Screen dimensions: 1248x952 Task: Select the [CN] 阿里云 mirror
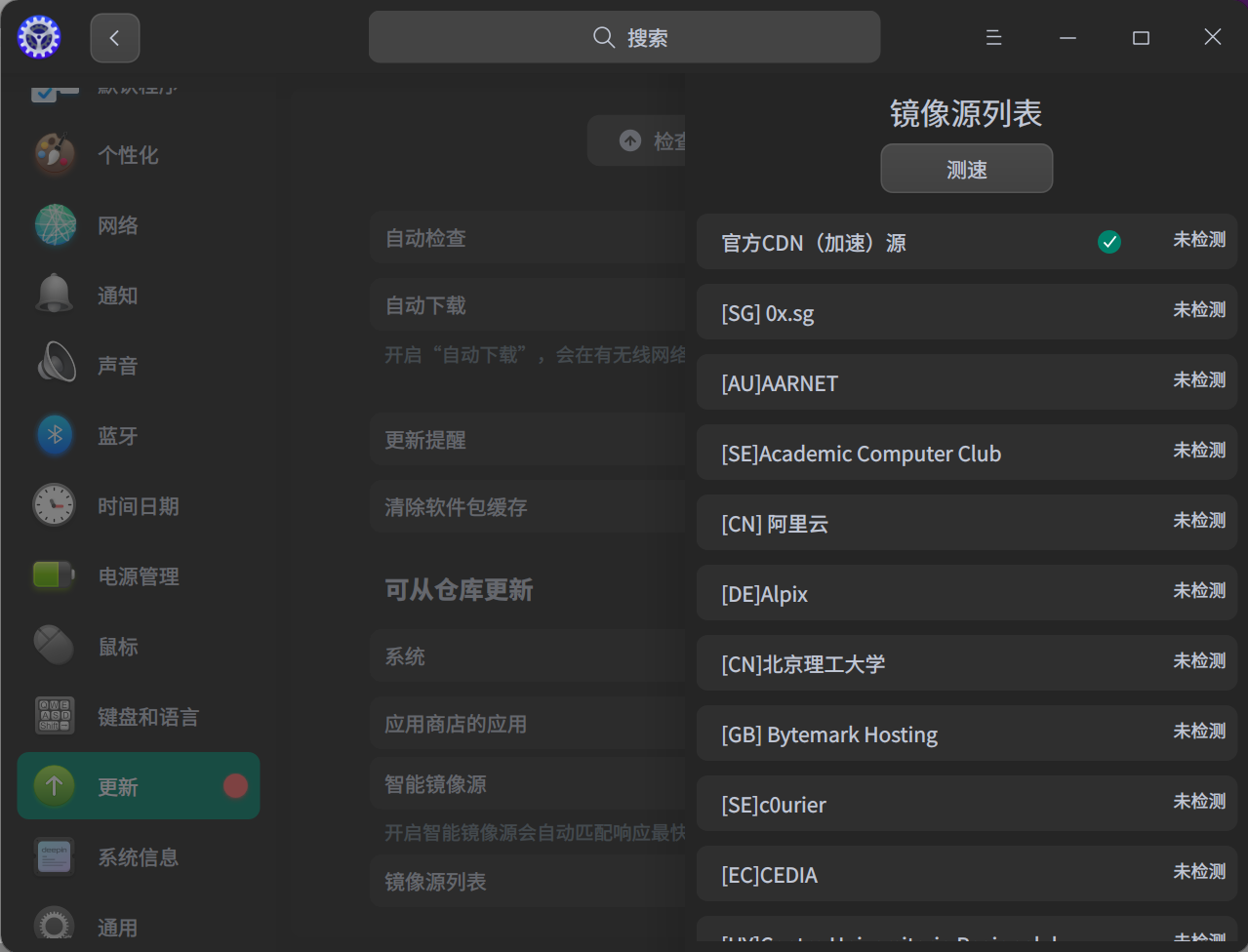coord(967,523)
